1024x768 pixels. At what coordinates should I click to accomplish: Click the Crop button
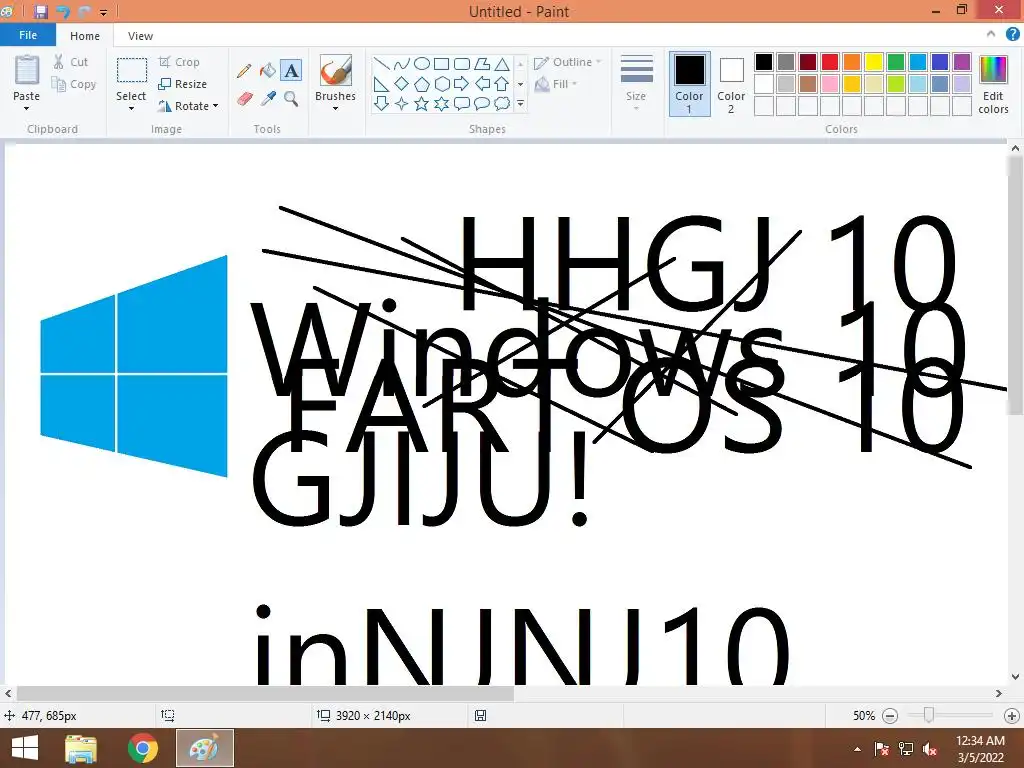(179, 62)
